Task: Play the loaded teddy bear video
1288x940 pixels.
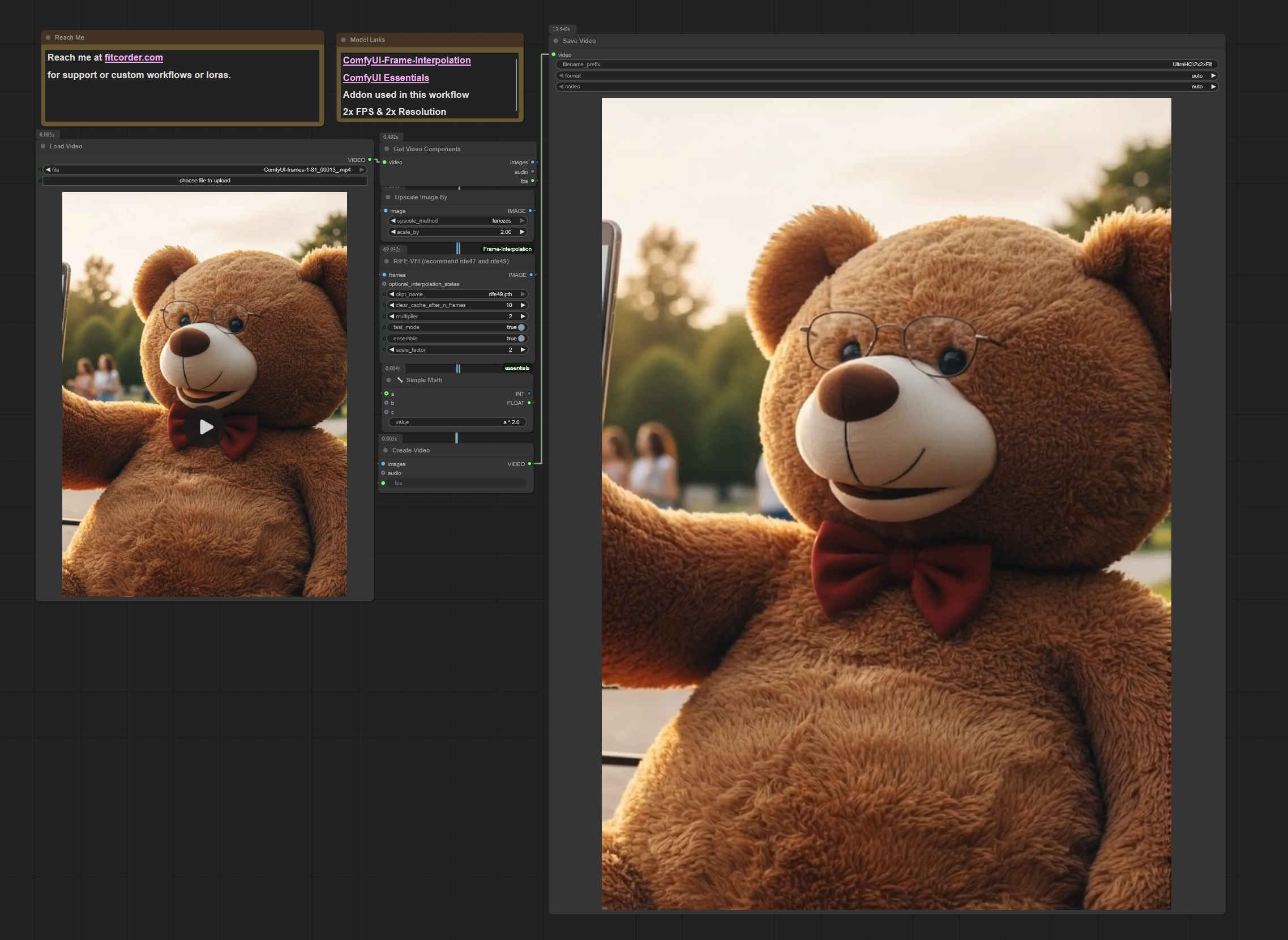Action: pos(206,427)
